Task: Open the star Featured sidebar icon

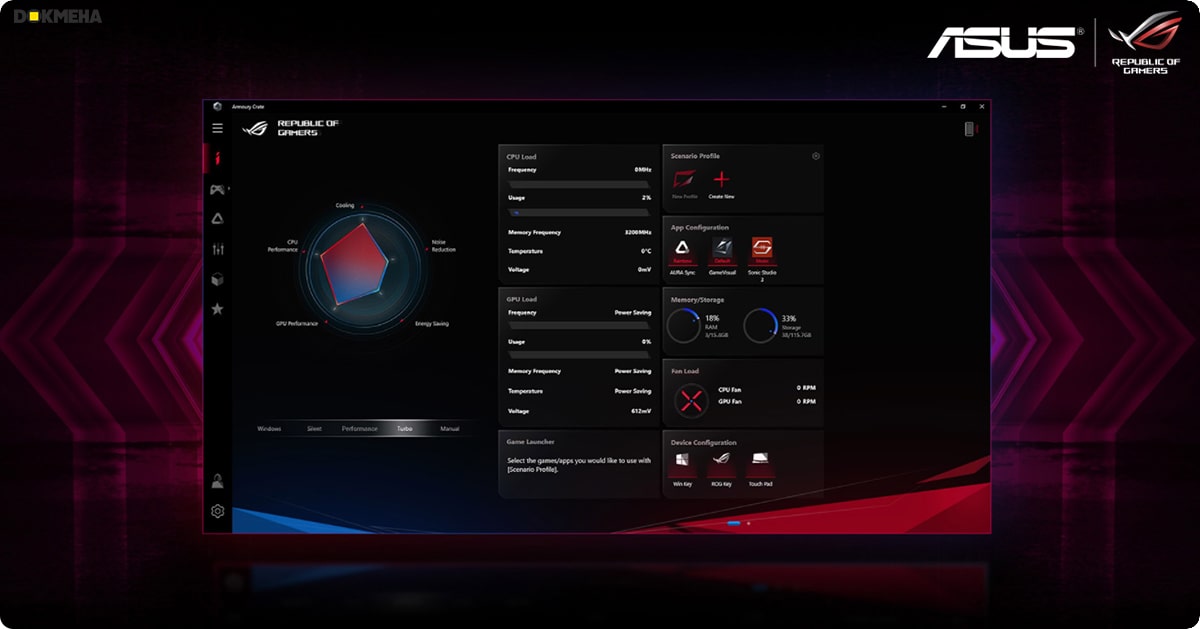Action: point(217,309)
